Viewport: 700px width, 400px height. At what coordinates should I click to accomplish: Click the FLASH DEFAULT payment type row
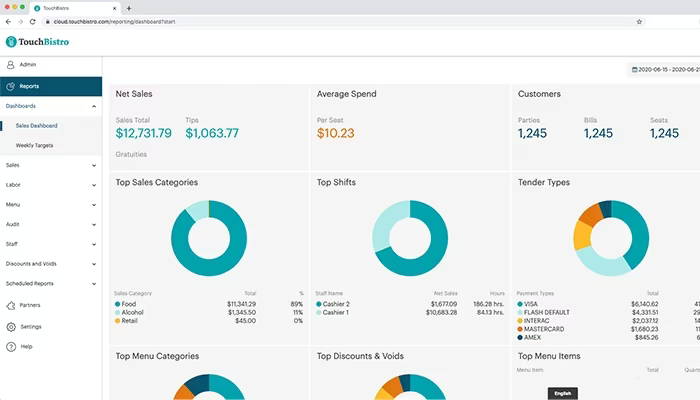[x=608, y=312]
